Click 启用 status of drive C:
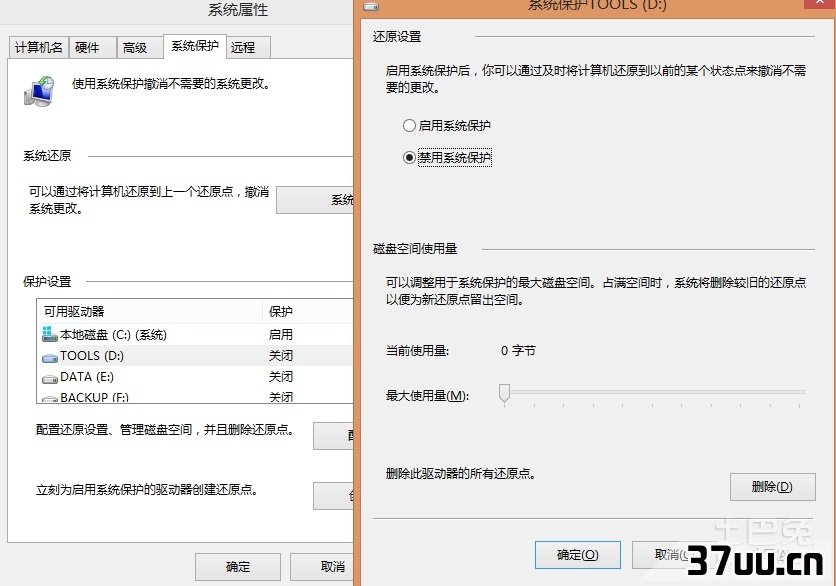The image size is (836, 586). coord(281,335)
